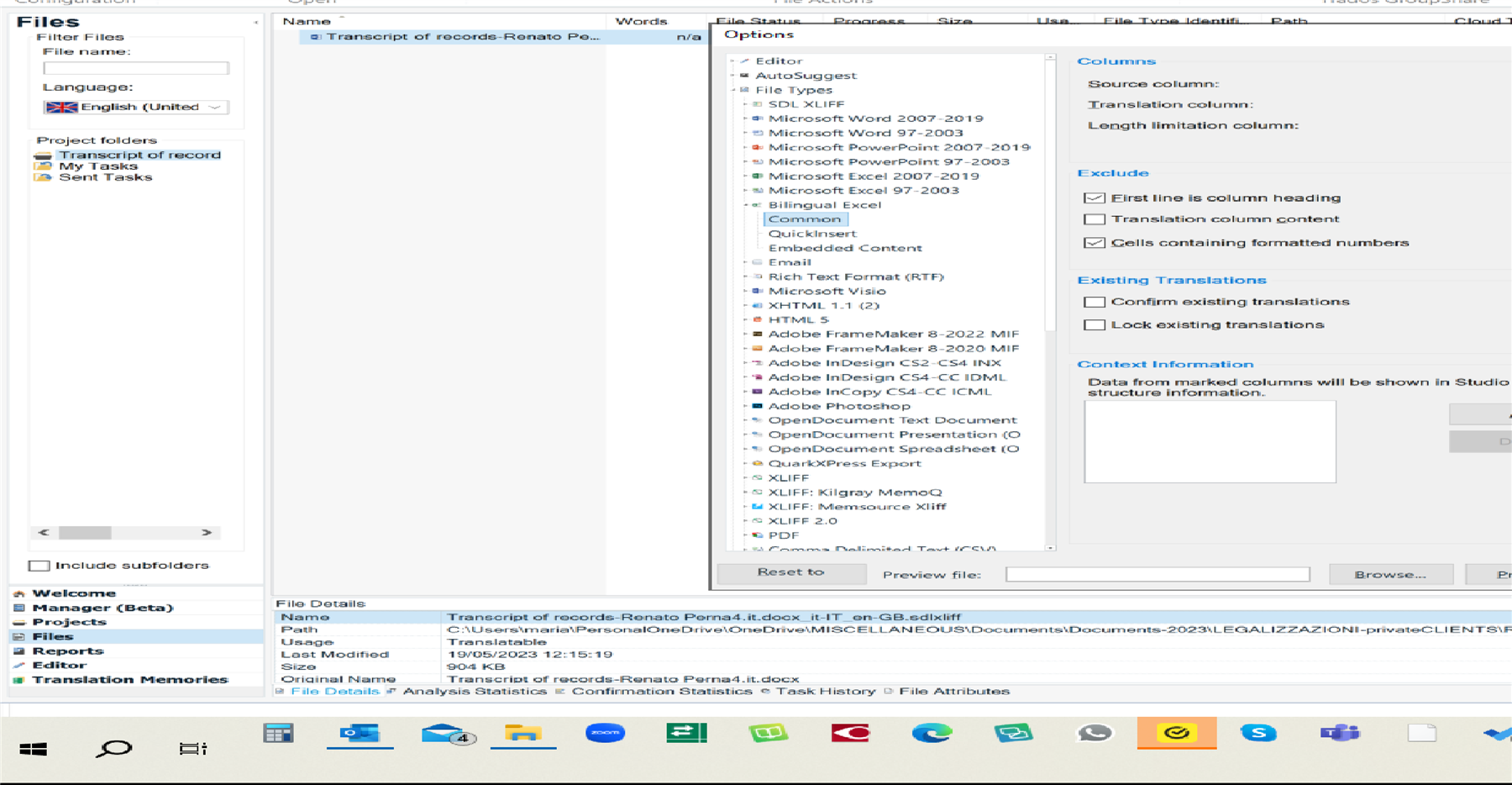1512x785 pixels.
Task: Click Browse... for preview file
Action: [x=1390, y=575]
